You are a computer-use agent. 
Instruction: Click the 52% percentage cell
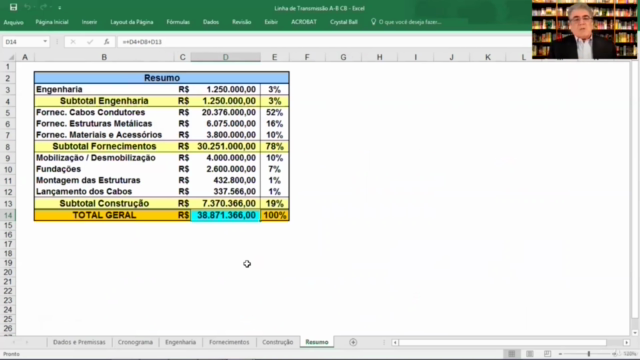[274, 112]
